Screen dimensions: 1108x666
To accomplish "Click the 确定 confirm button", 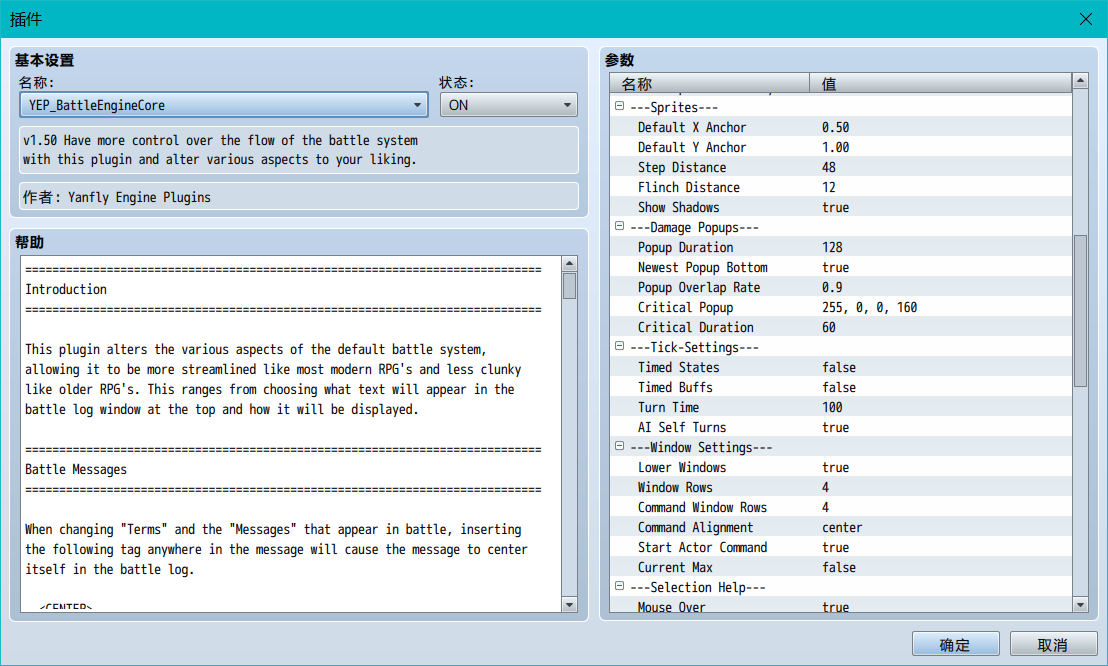I will point(955,644).
